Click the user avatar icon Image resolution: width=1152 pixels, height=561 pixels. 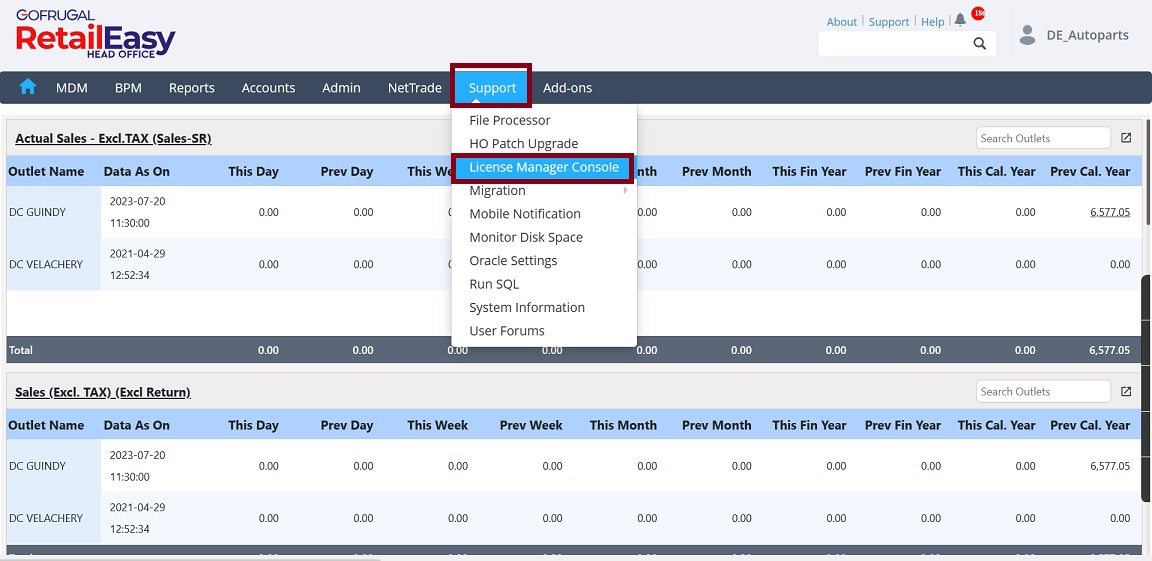pyautogui.click(x=1027, y=35)
